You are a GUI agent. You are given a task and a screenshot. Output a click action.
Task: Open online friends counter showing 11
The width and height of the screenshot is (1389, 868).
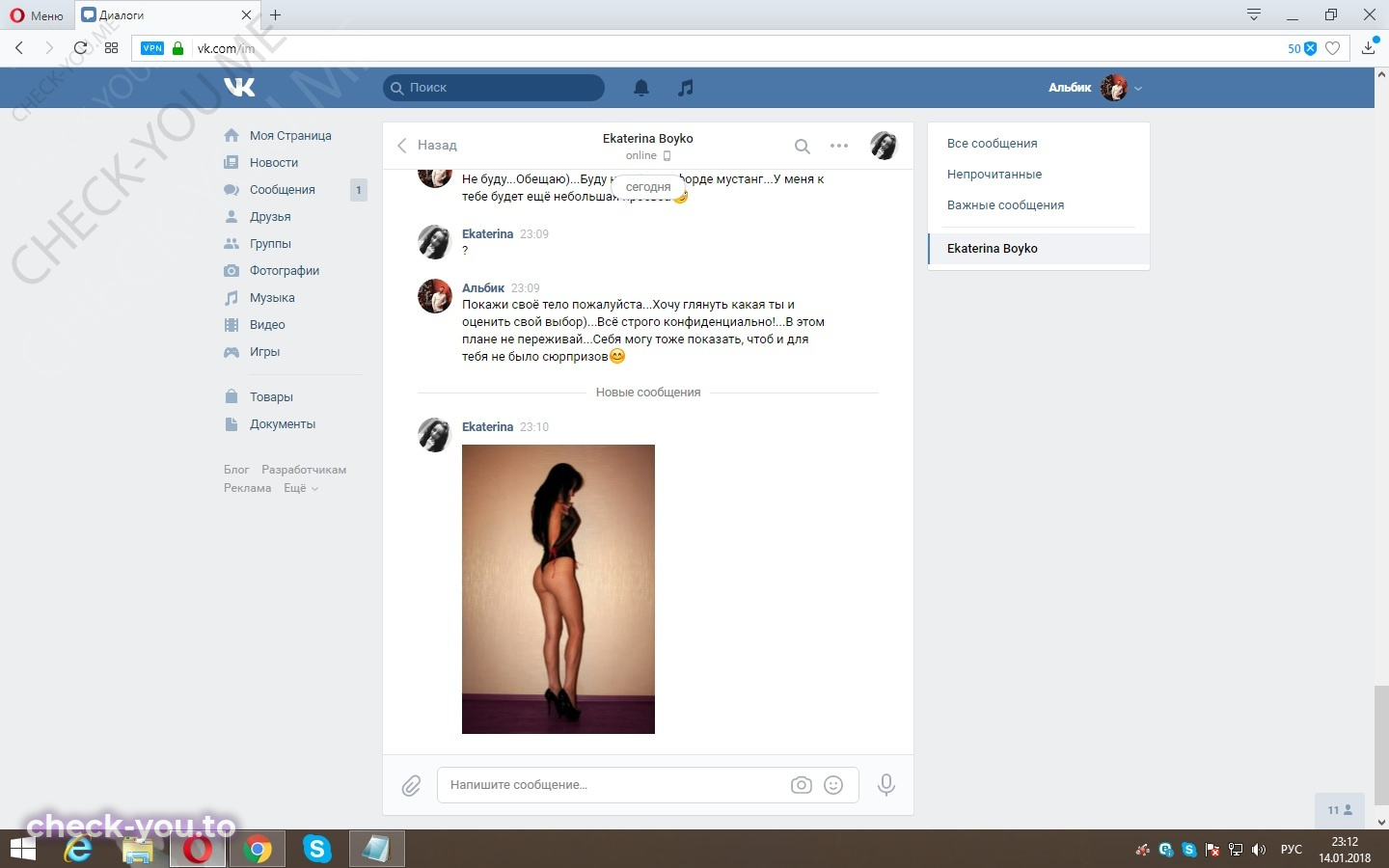click(x=1340, y=810)
